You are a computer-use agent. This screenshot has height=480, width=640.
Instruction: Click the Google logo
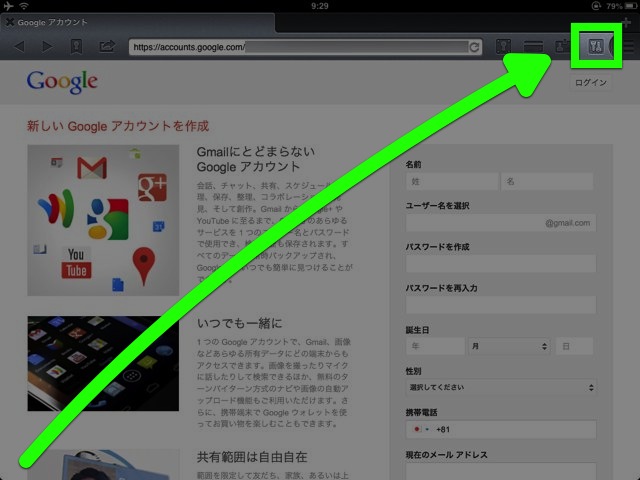coord(62,82)
